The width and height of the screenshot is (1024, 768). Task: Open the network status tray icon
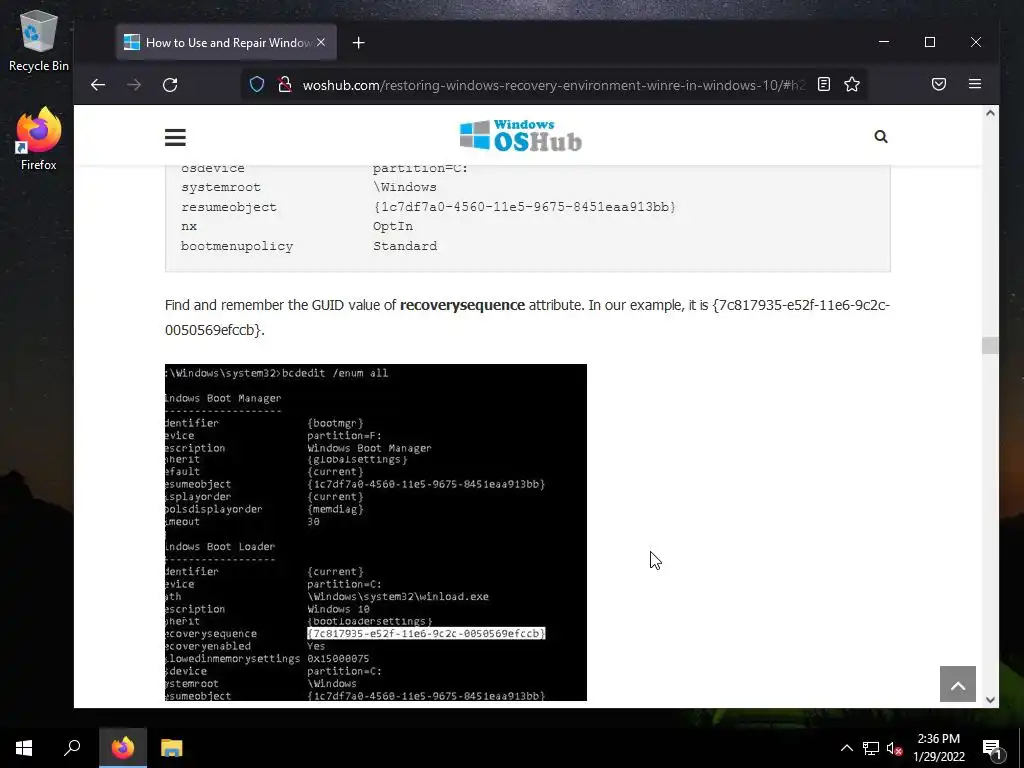pyautogui.click(x=871, y=748)
